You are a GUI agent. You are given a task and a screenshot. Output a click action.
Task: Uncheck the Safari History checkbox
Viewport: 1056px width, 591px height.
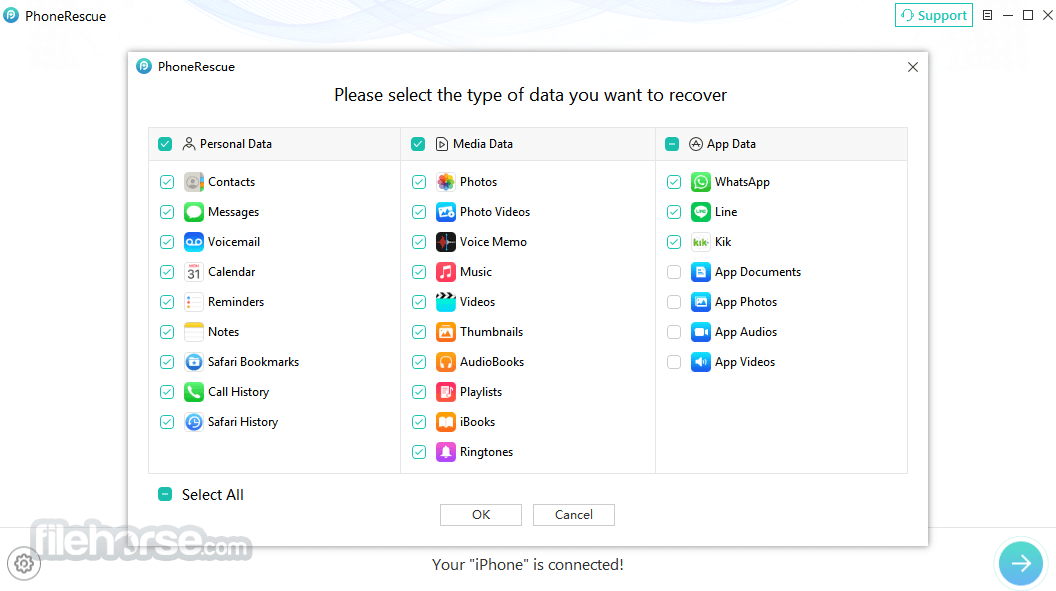[x=167, y=422]
